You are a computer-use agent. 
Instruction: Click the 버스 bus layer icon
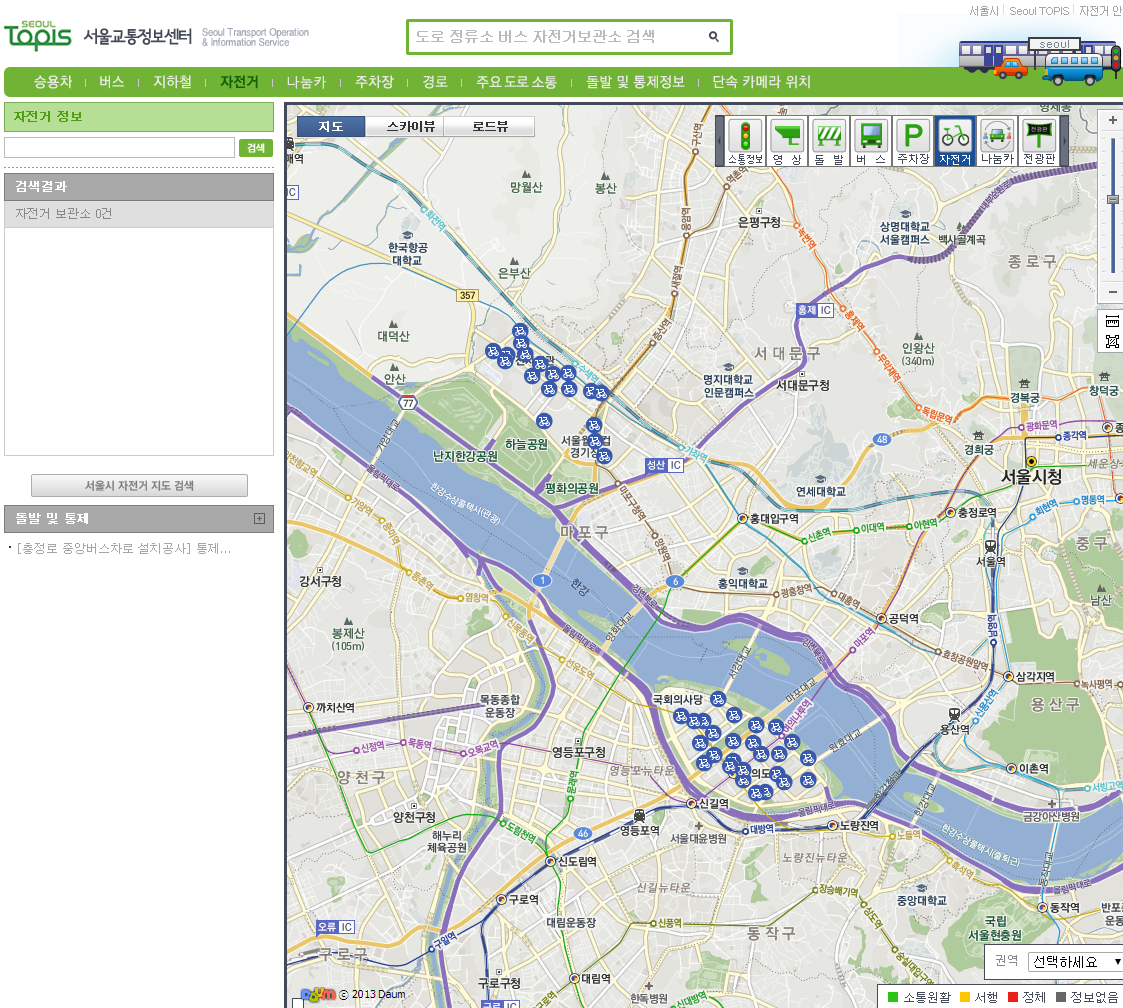tap(871, 140)
